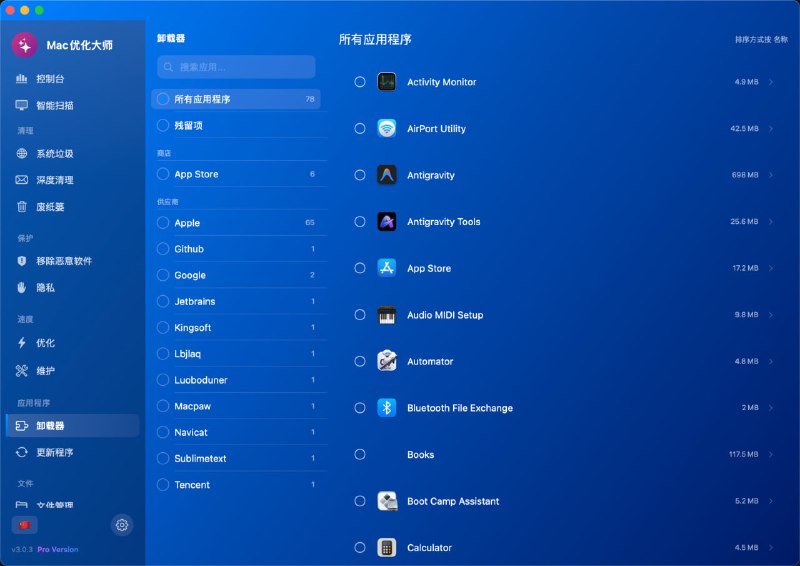Filter apps by Kingsoft vendor
Viewport: 800px width, 566px height.
pos(236,327)
